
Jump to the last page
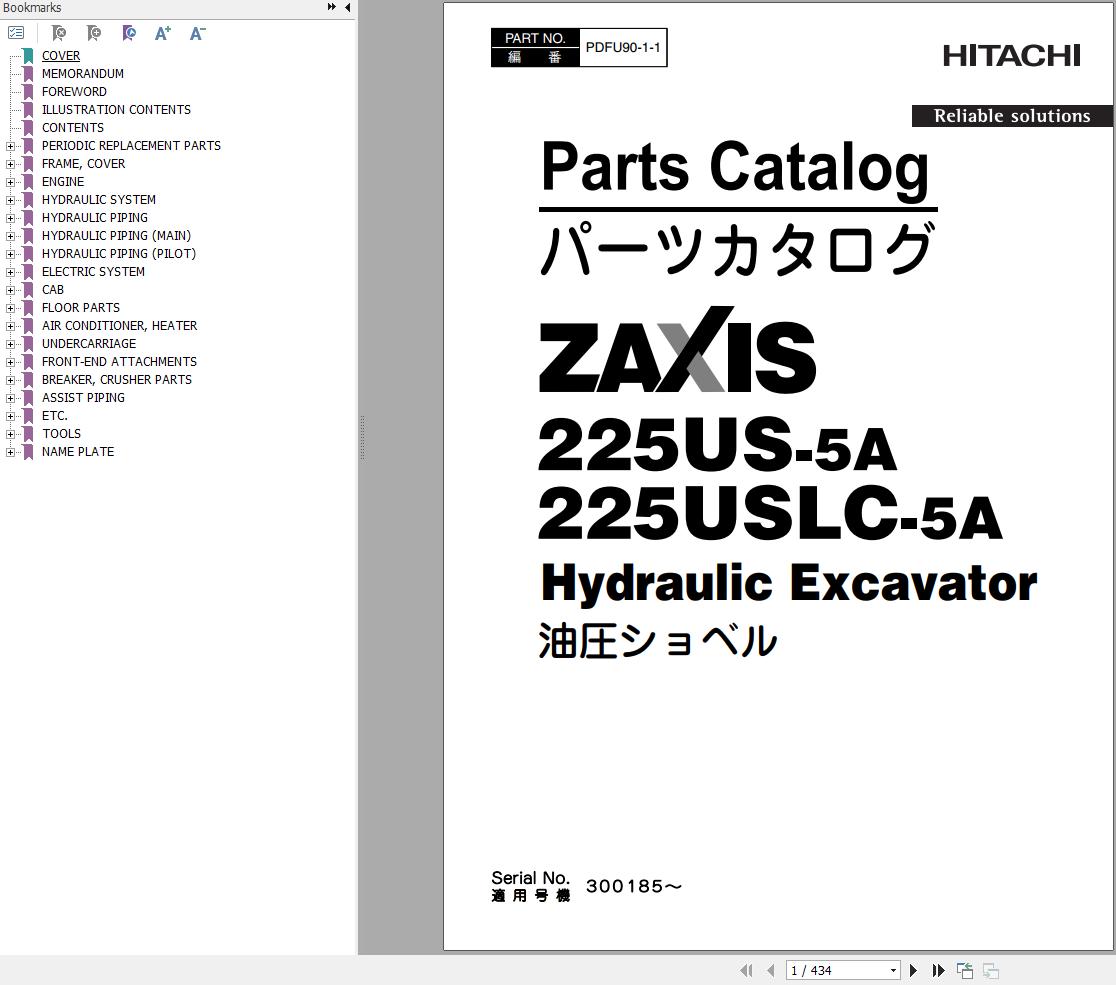click(938, 970)
